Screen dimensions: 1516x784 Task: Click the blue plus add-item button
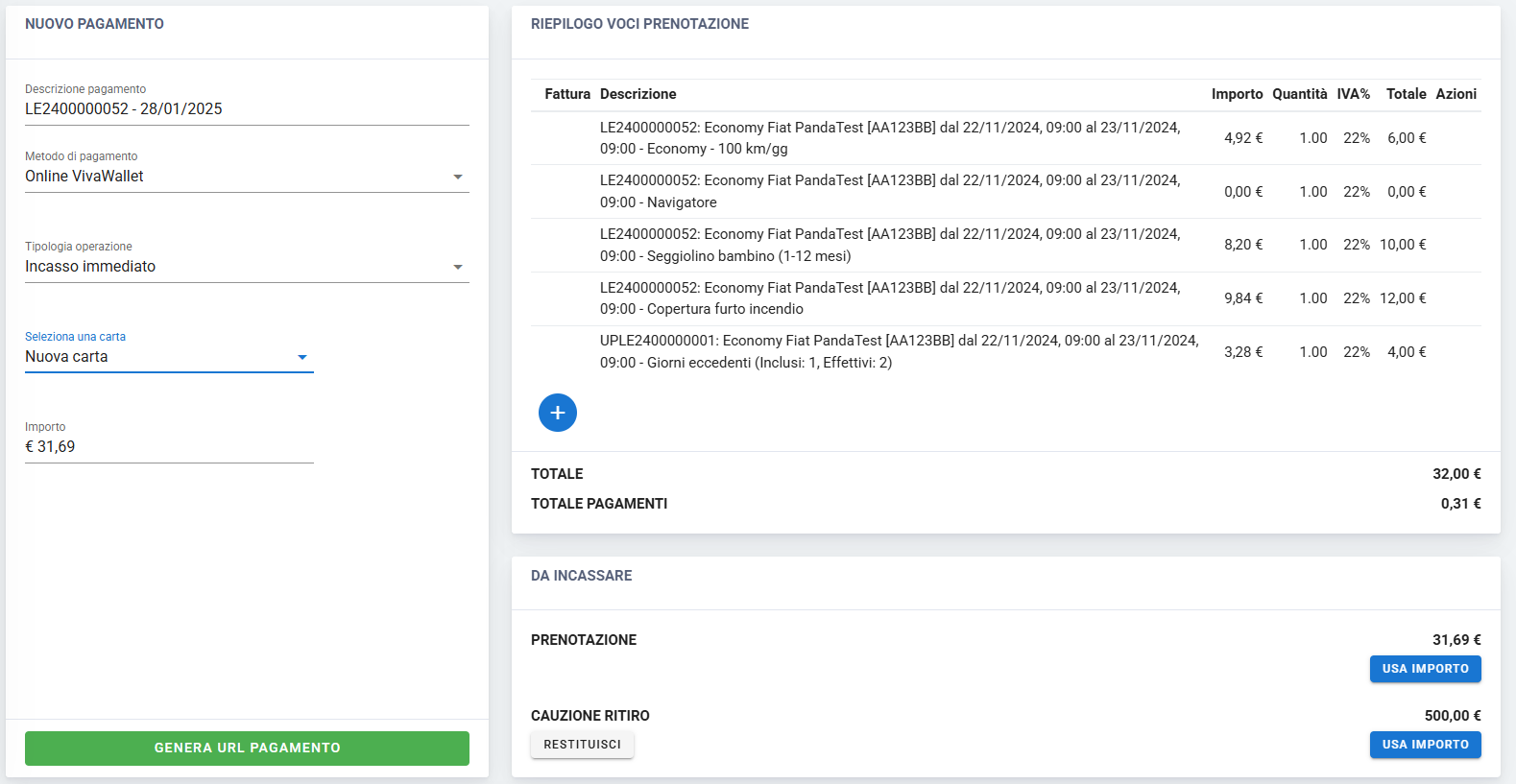pyautogui.click(x=558, y=413)
